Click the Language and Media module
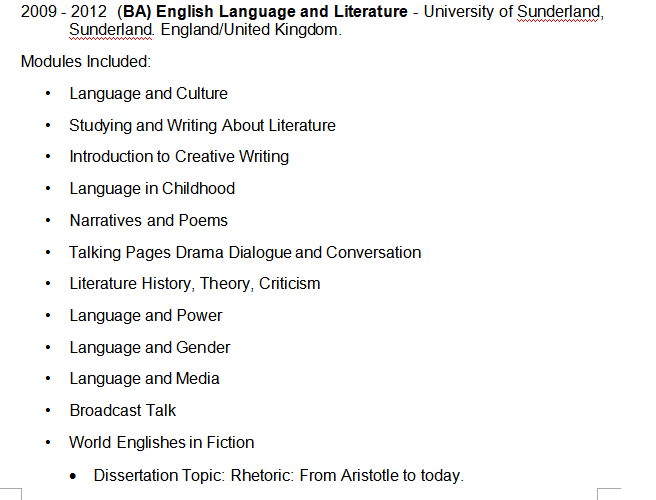The width and height of the screenshot is (656, 500). (x=144, y=379)
